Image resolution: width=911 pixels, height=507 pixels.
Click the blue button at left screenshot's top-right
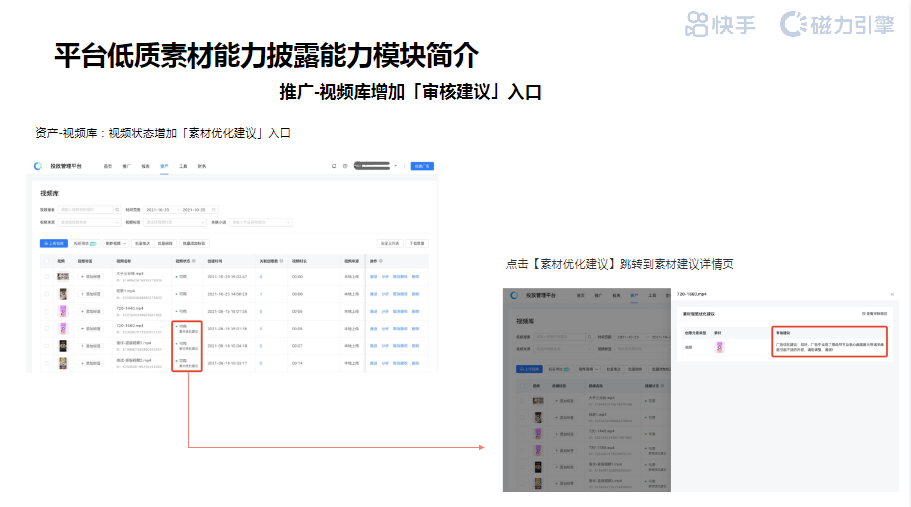tap(422, 166)
